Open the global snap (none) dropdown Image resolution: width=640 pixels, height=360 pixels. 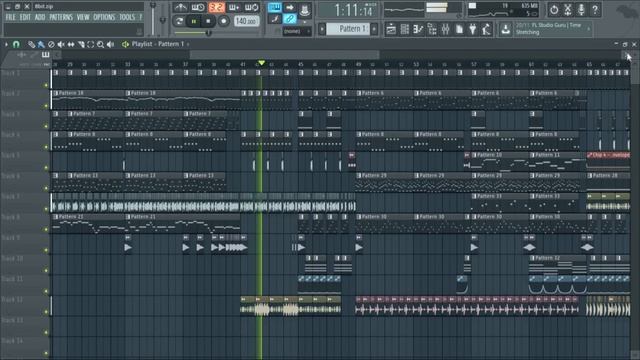tap(297, 31)
